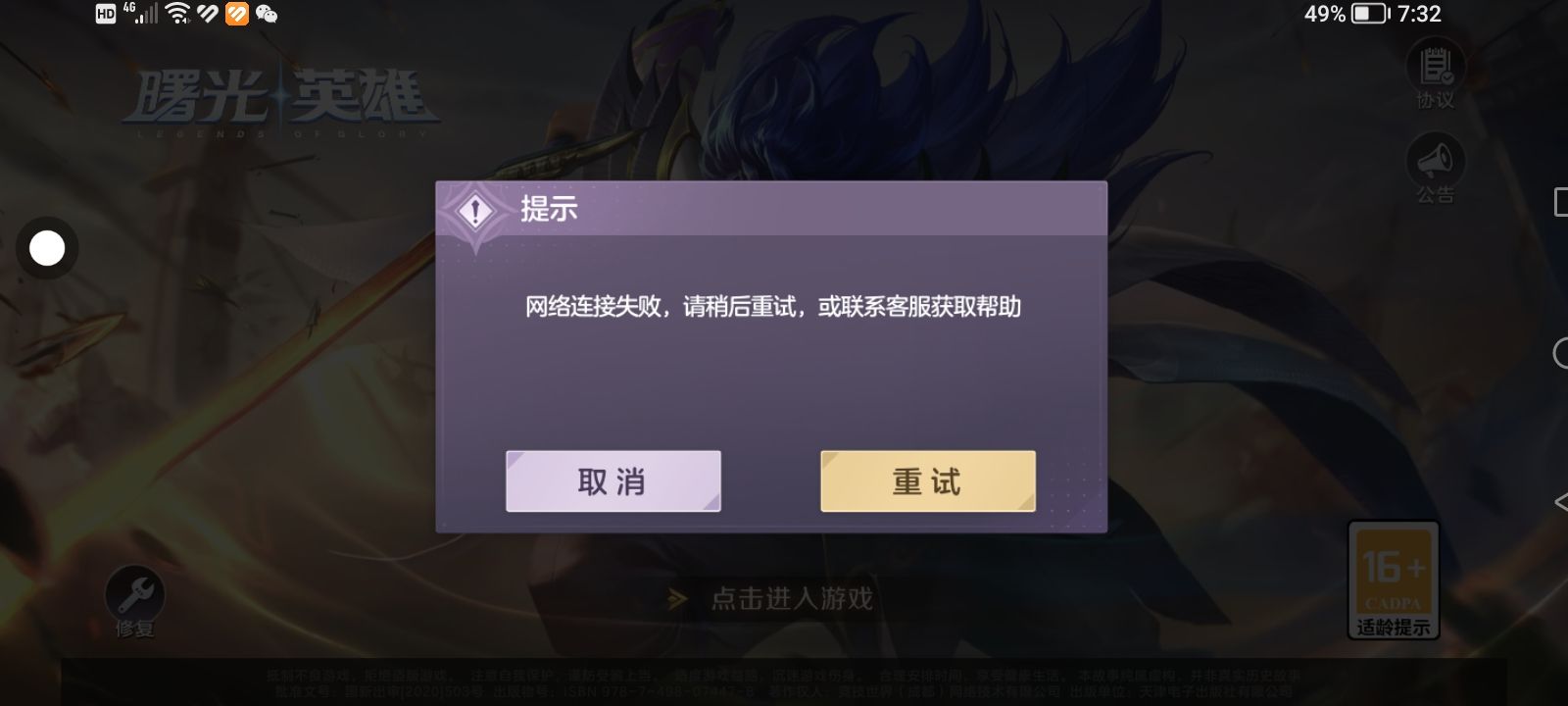Tap the white floating assistive circle
Viewport: 1568px width, 706px height.
pos(47,249)
